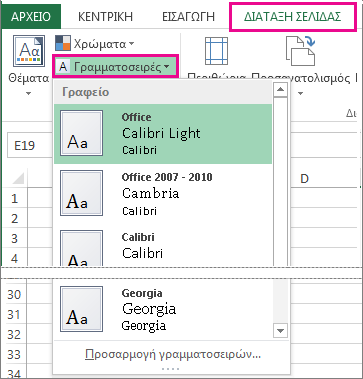
Task: Open Προσαρμογή γραμματοσειρών customize fonts link
Action: (x=173, y=354)
